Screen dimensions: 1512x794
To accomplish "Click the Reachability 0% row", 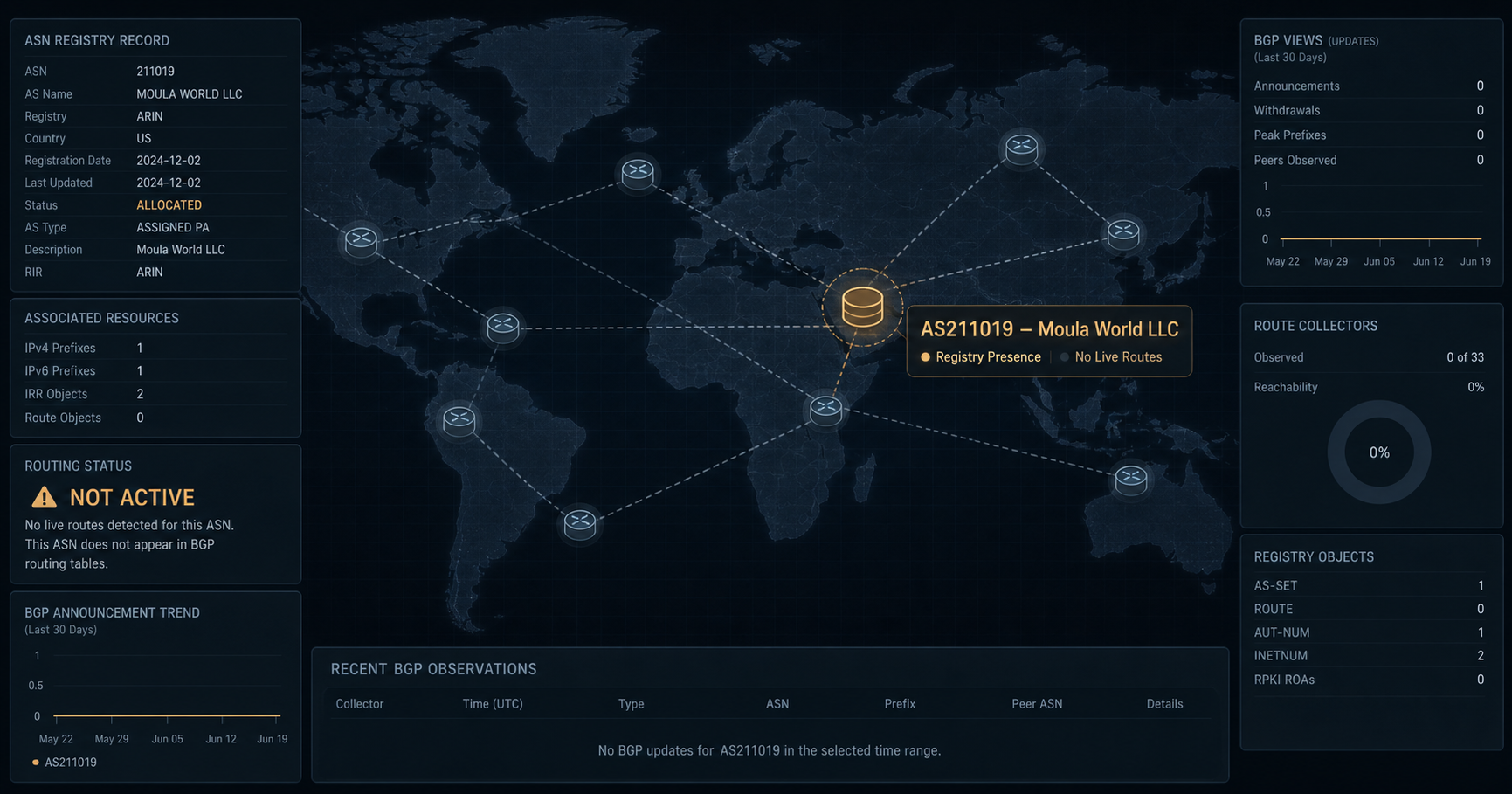I will (1369, 387).
